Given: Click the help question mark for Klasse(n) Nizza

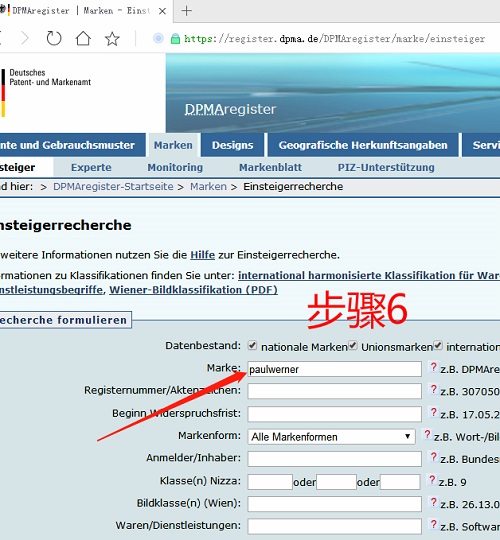Looking at the screenshot, I should pyautogui.click(x=432, y=479).
